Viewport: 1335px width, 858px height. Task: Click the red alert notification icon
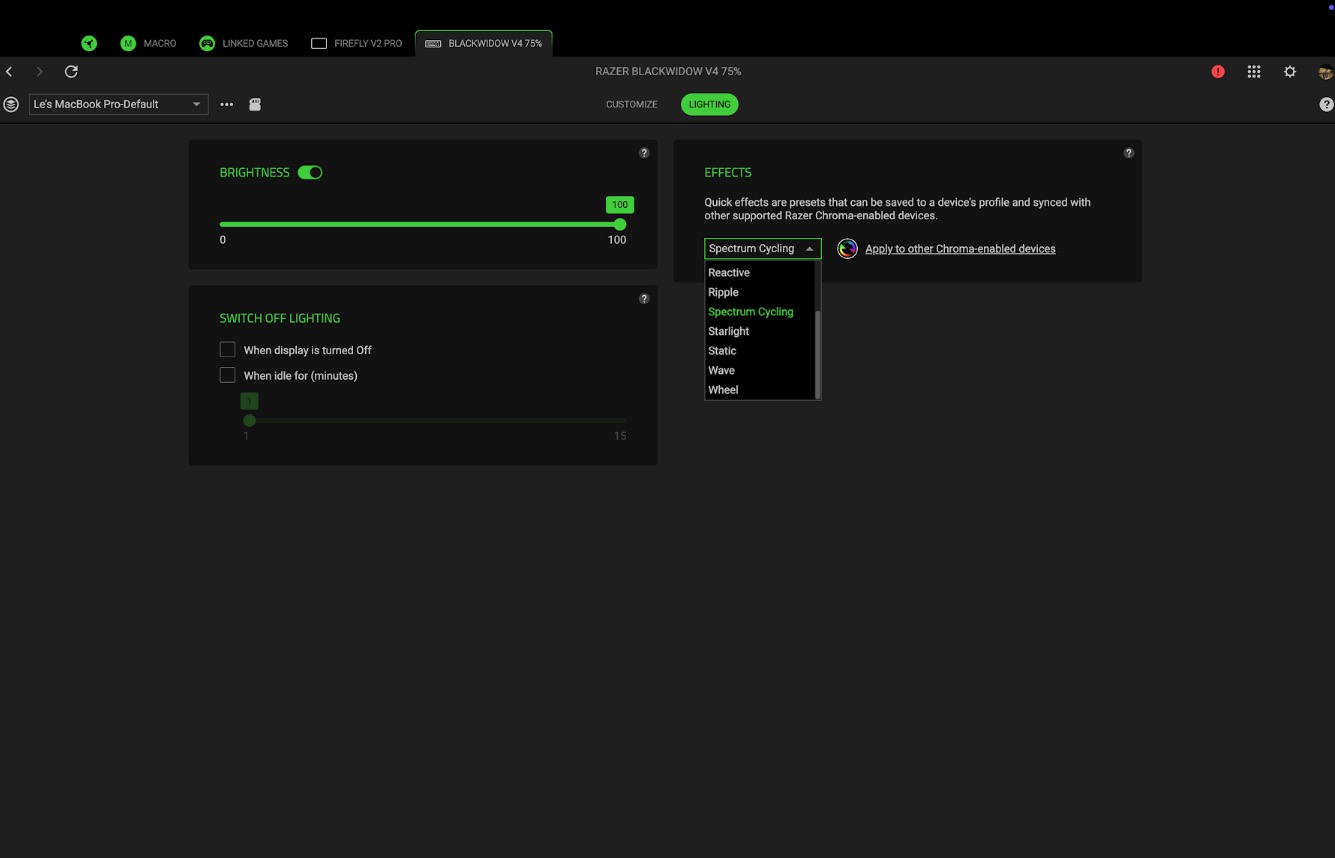pyautogui.click(x=1218, y=72)
